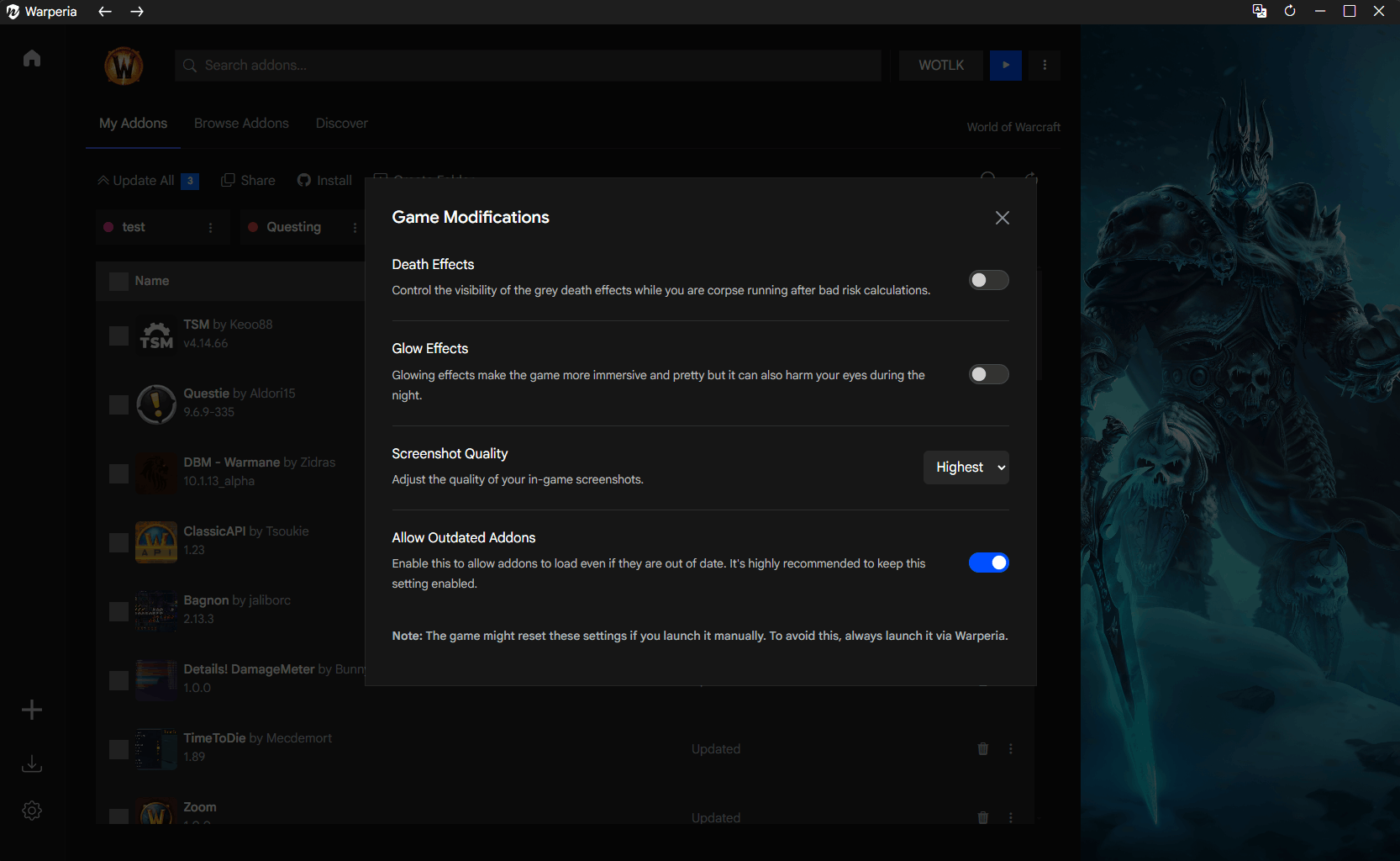Click the Warperia app logo in title bar

click(x=13, y=12)
